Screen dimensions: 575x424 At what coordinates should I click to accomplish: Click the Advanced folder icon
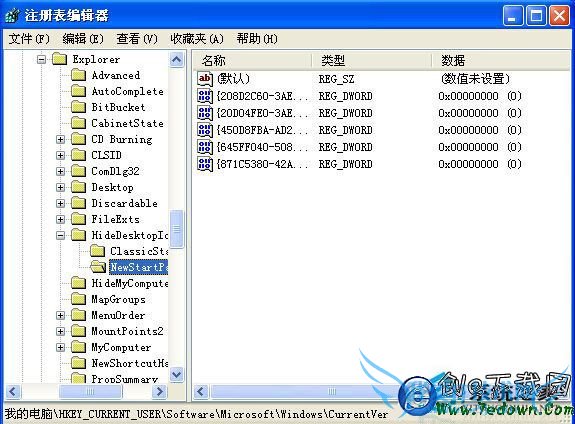point(78,75)
